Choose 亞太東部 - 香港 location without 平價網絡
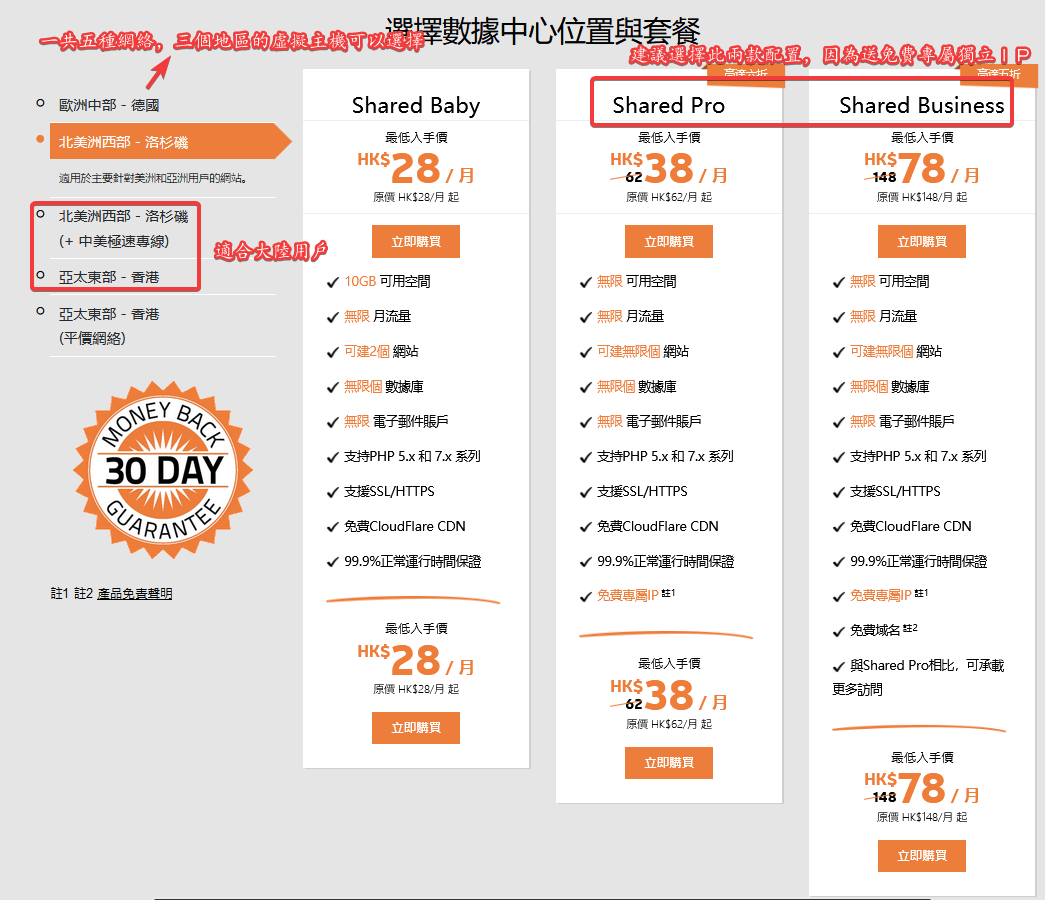The image size is (1045, 900). [x=109, y=277]
